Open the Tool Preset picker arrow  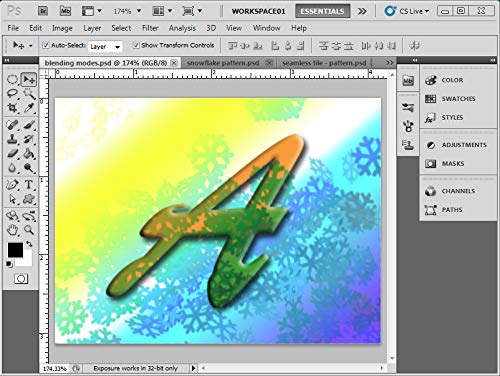point(31,46)
